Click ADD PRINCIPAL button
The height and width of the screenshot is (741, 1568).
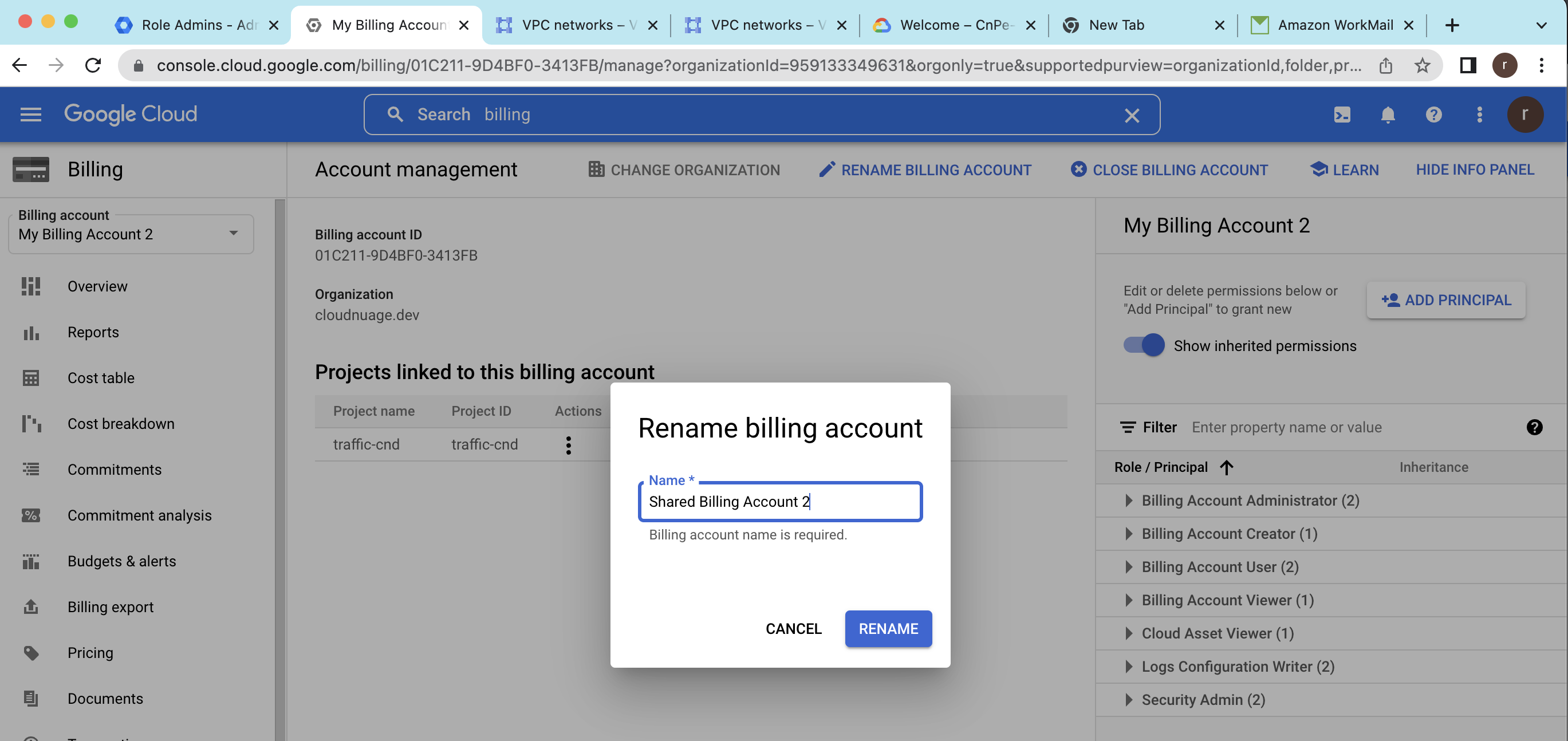click(1445, 299)
